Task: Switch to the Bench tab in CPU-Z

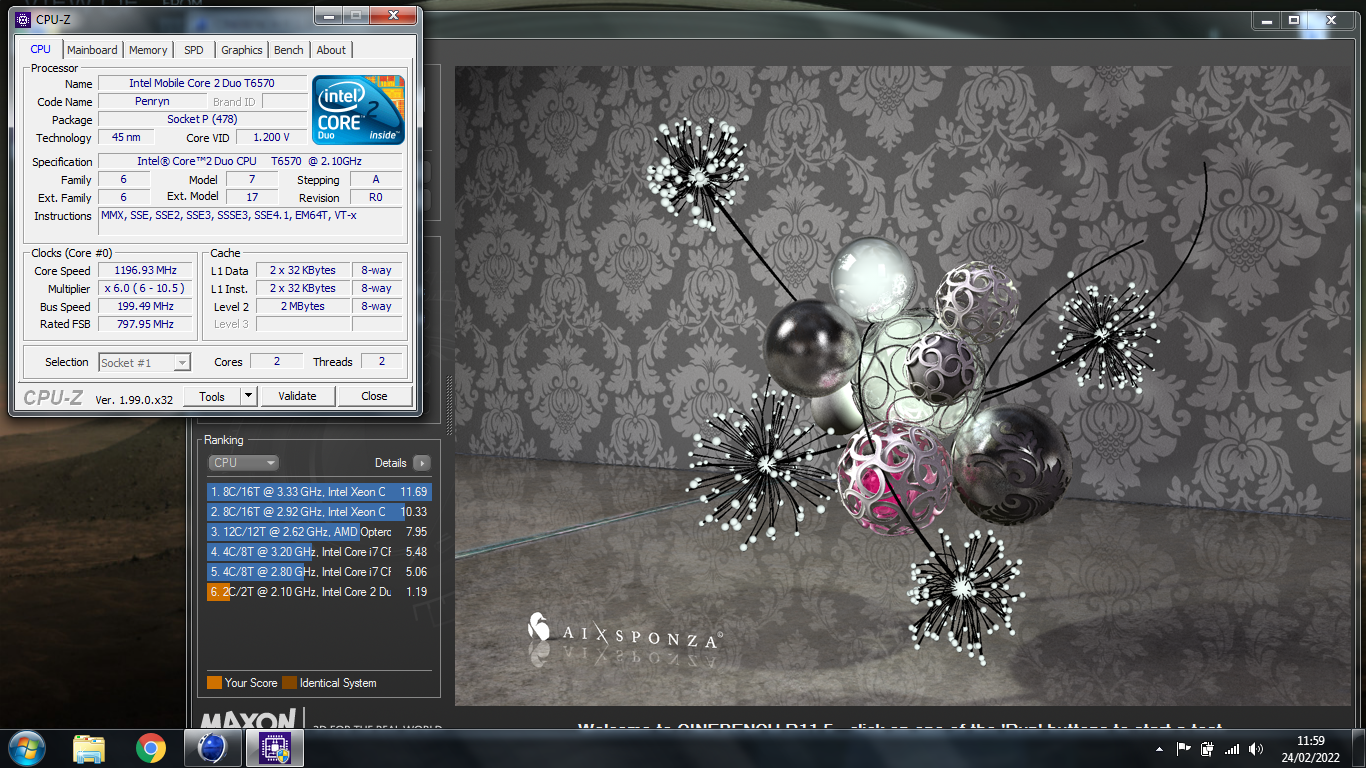Action: pos(289,50)
